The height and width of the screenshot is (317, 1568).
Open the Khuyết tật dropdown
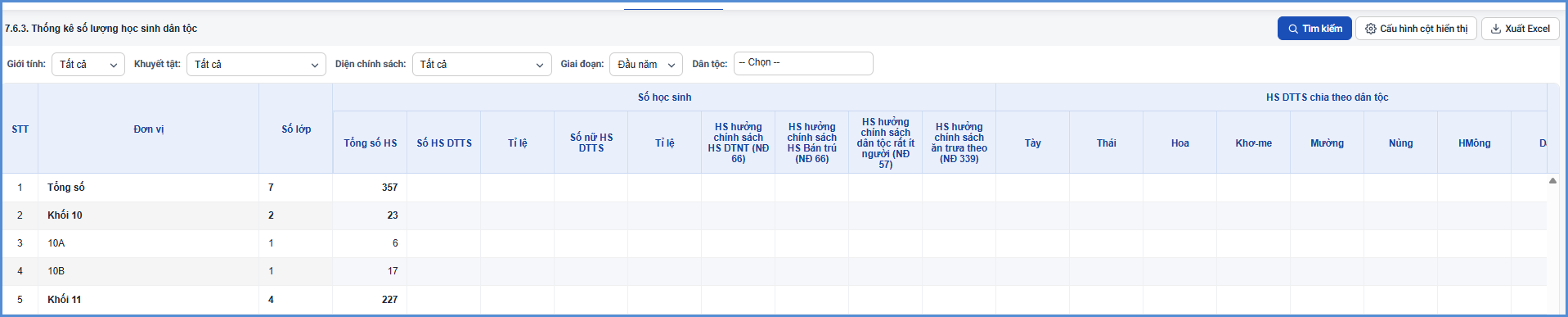[256, 64]
